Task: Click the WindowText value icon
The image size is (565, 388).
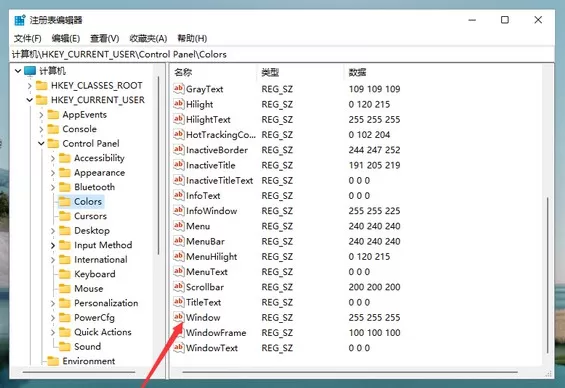Action: tap(178, 347)
